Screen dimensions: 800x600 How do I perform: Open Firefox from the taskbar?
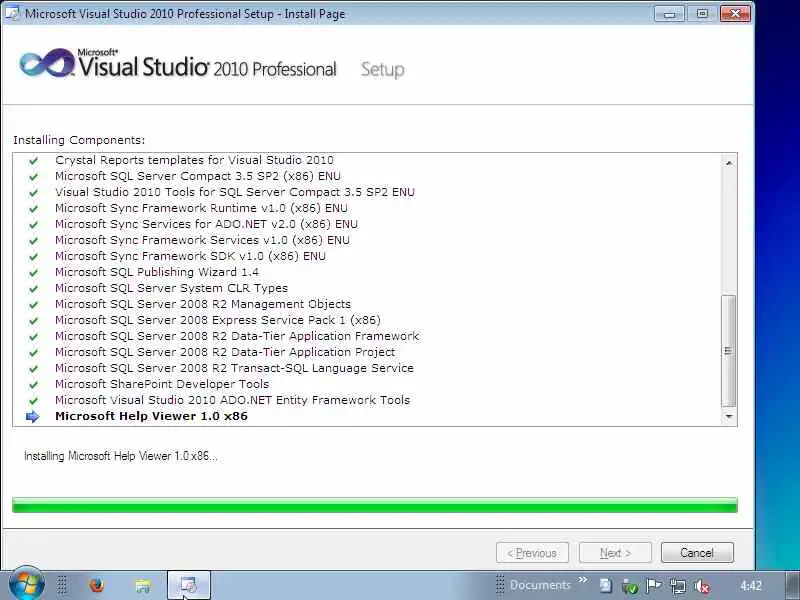(x=96, y=585)
